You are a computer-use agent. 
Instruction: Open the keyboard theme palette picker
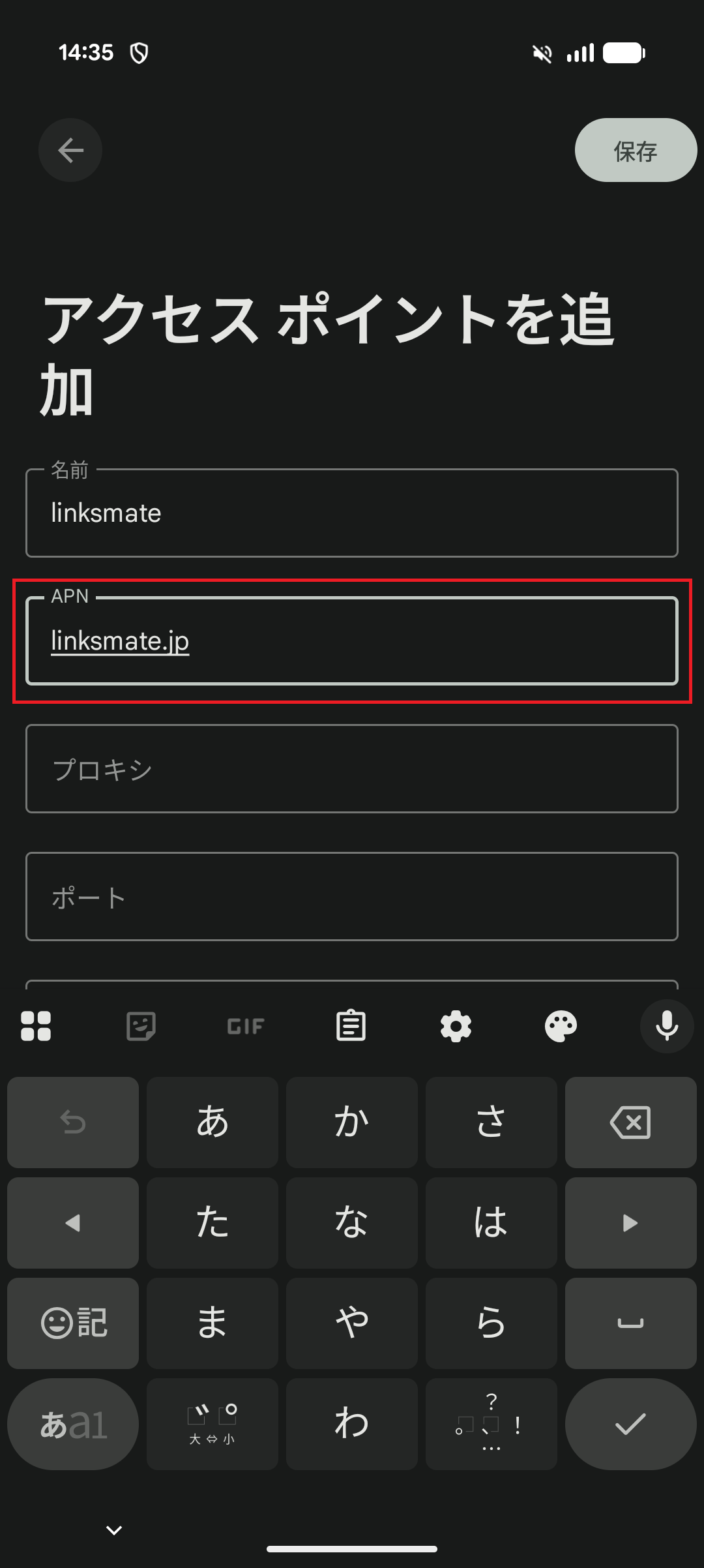tap(561, 1026)
